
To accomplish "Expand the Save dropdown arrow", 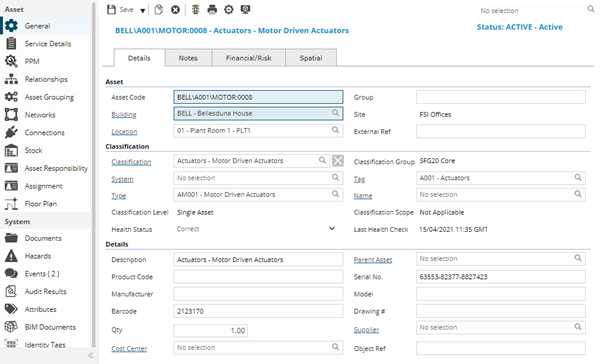I will [142, 11].
